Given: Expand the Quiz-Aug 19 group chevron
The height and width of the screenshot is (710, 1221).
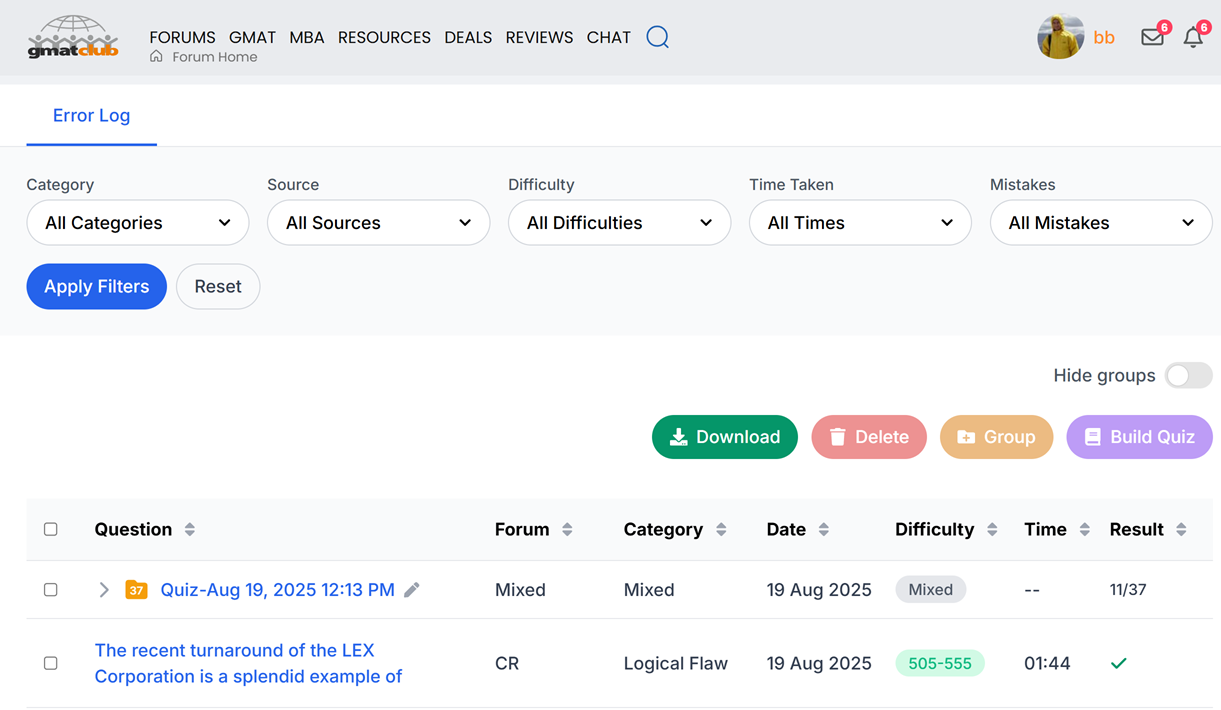Looking at the screenshot, I should [104, 590].
